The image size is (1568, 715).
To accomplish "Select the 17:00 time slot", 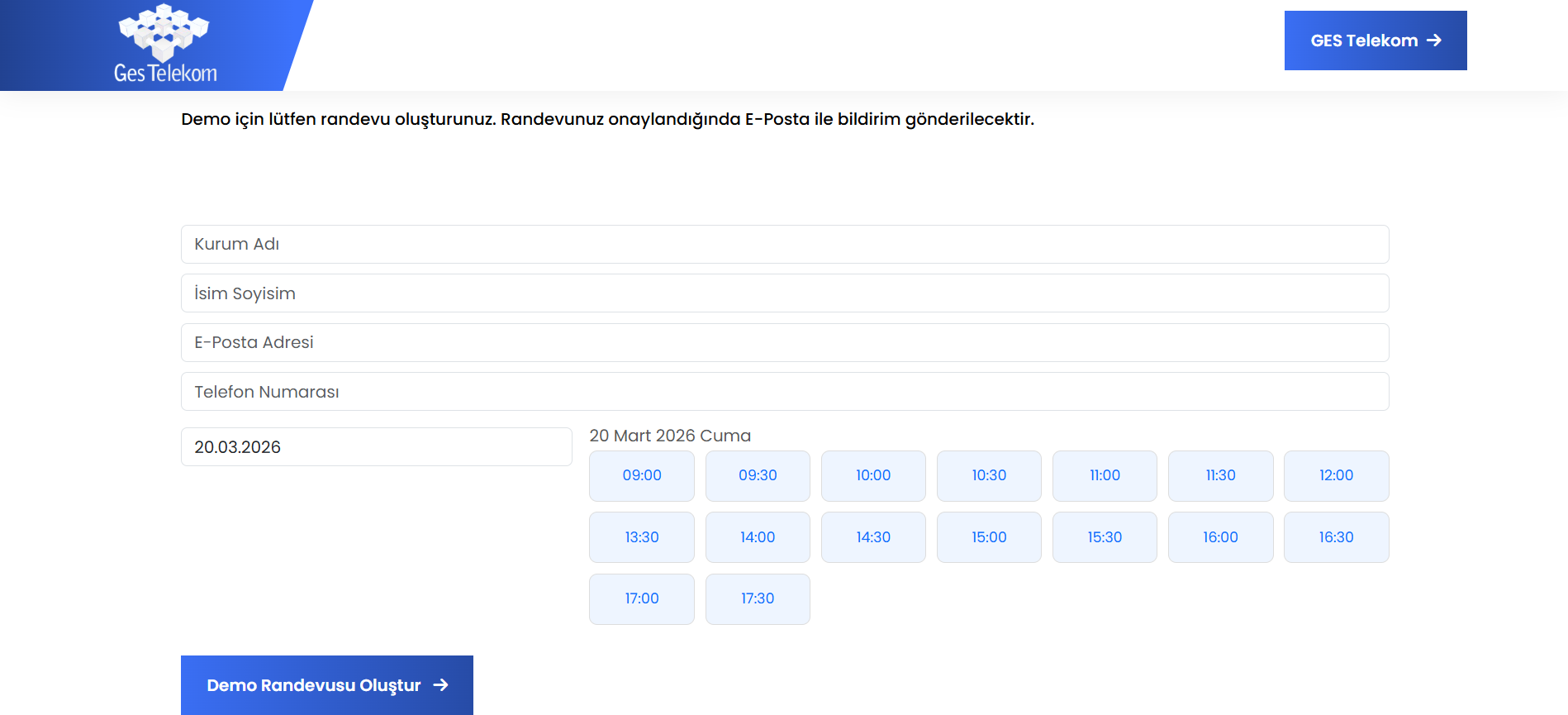I will point(641,598).
